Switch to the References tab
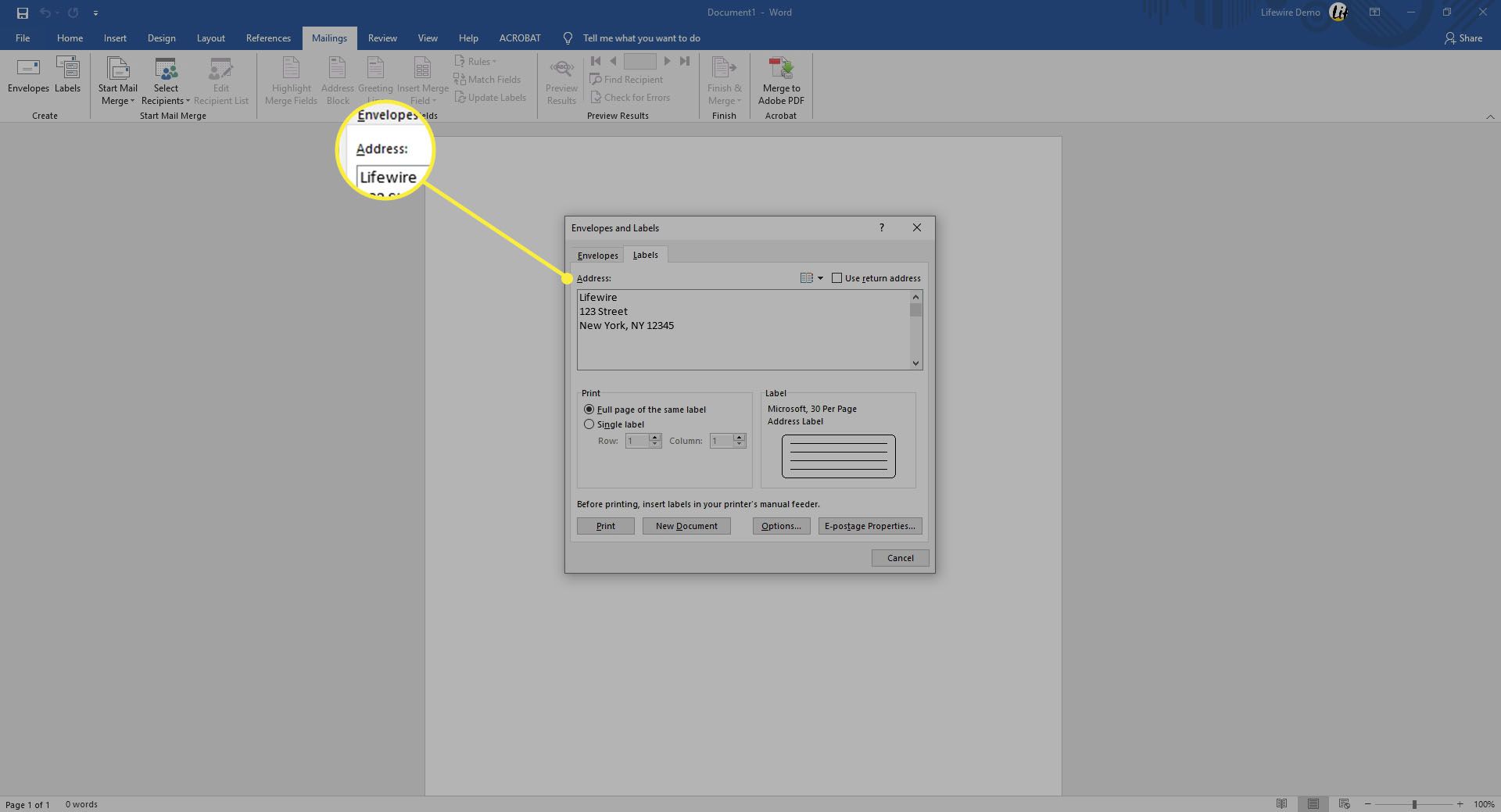1501x812 pixels. coord(268,38)
